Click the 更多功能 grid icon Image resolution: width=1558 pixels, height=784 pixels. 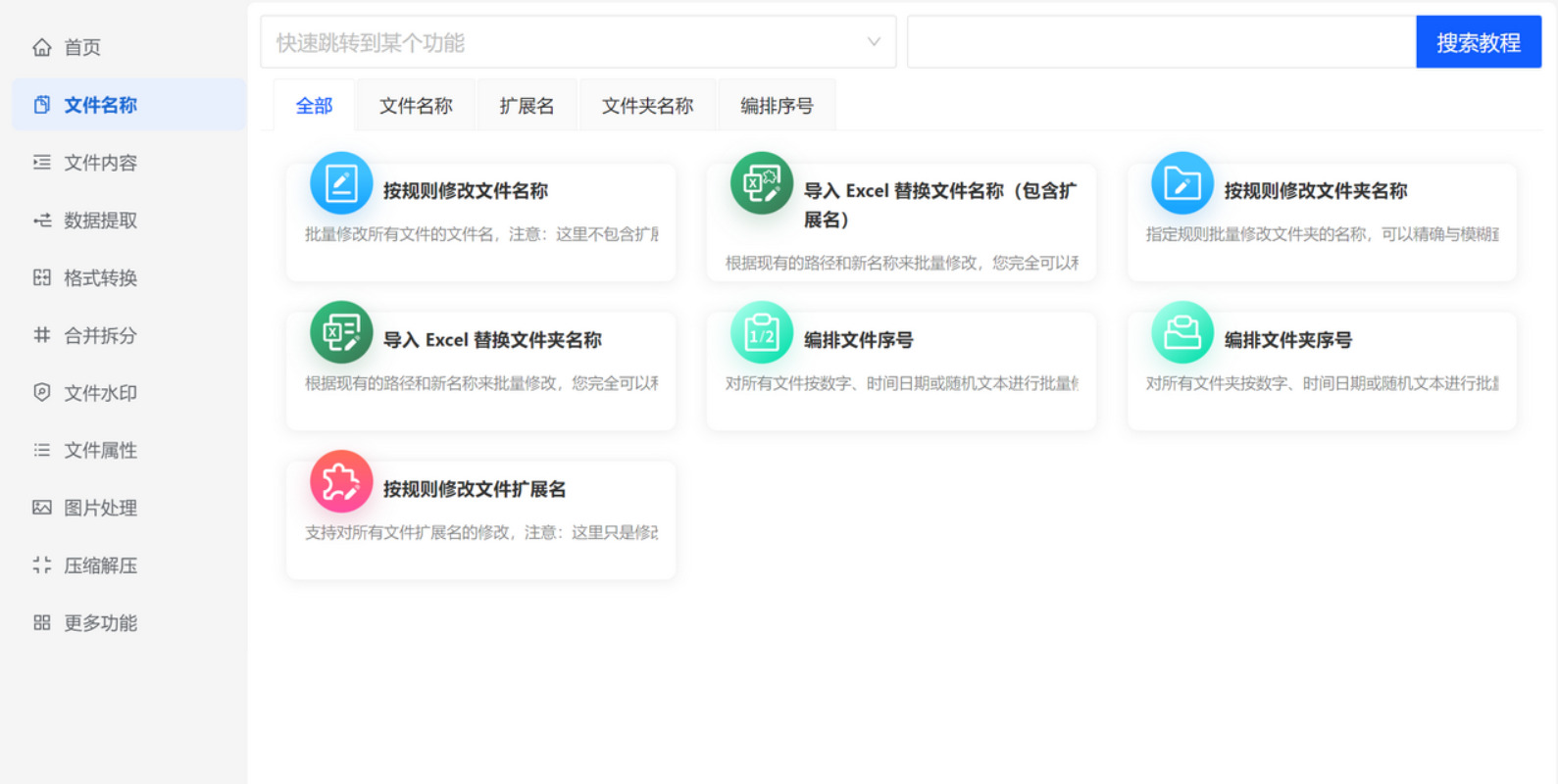[x=41, y=623]
